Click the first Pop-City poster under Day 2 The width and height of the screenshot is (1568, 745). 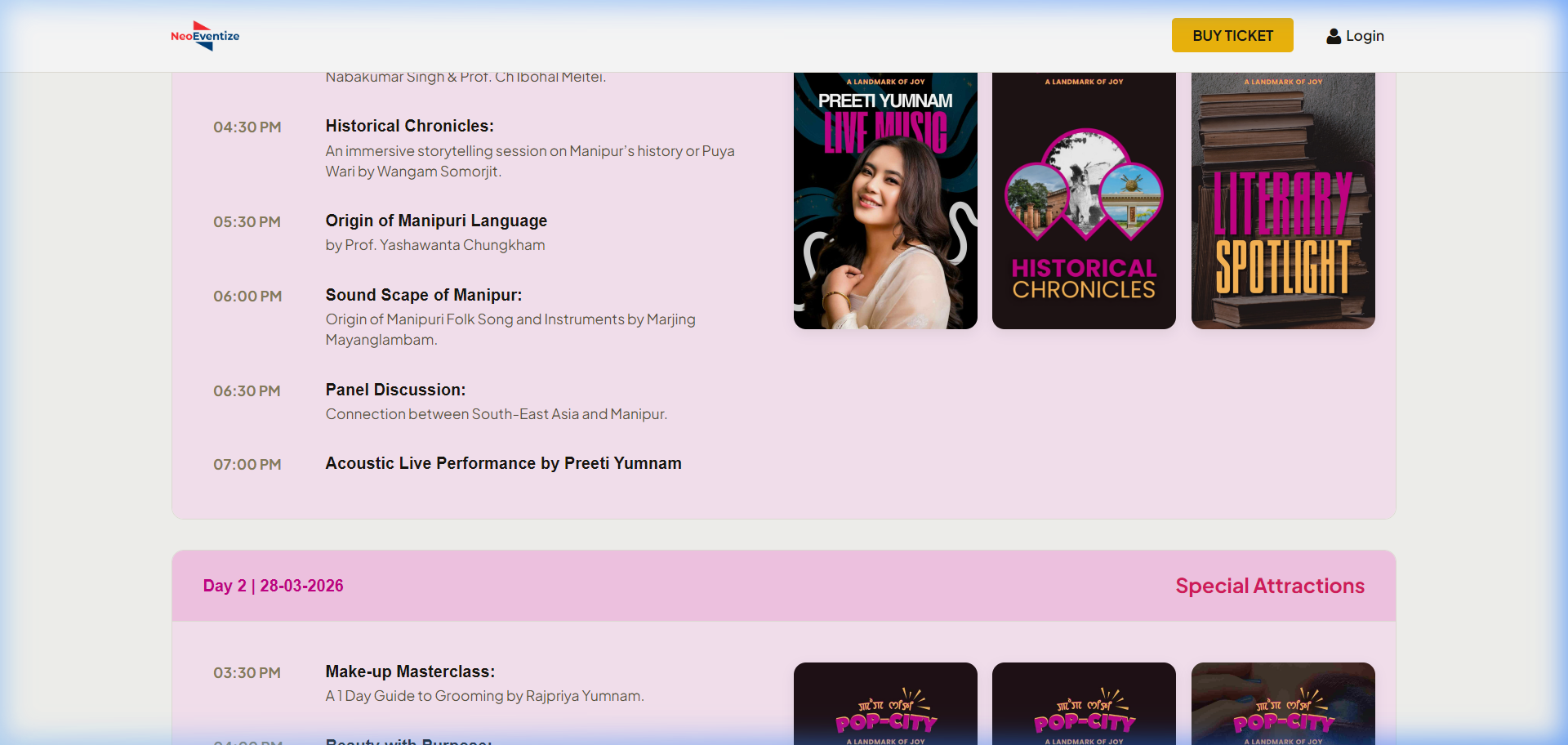tap(885, 703)
